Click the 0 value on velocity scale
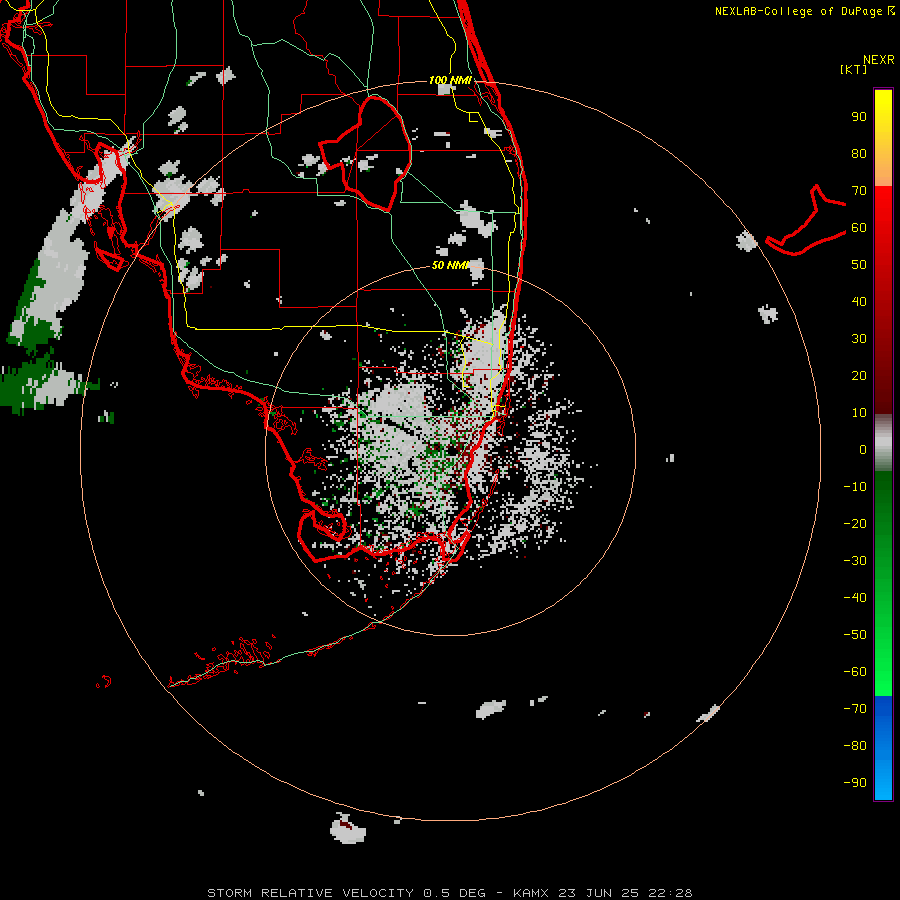Image resolution: width=900 pixels, height=900 pixels. [863, 449]
